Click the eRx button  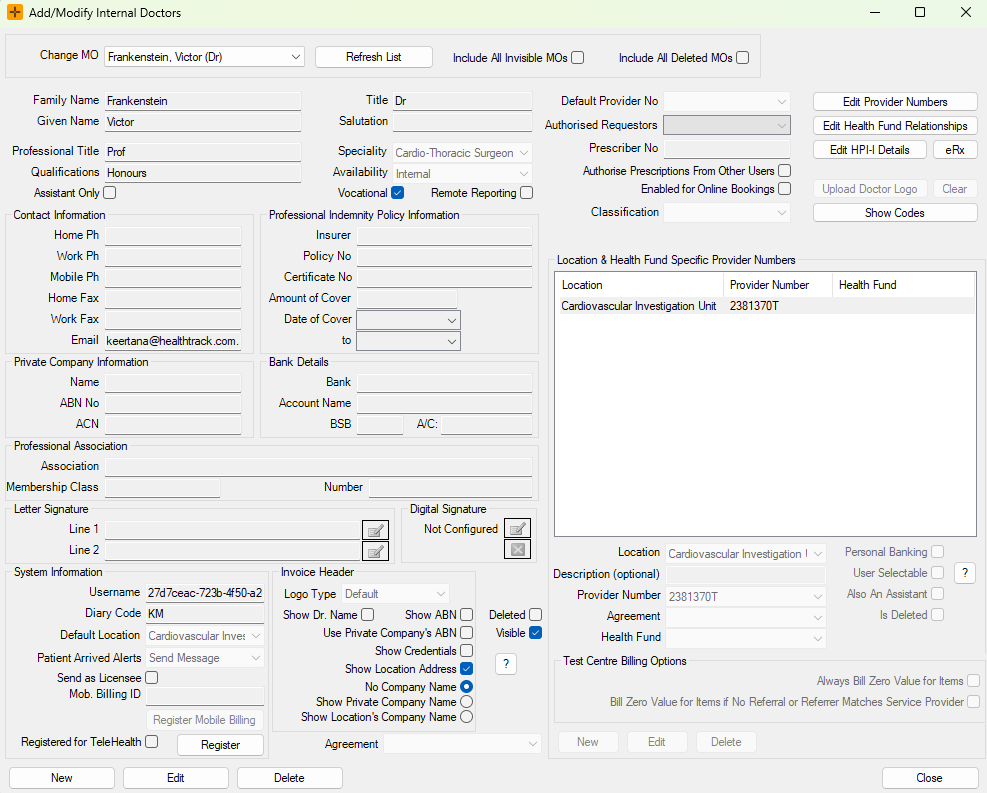tap(954, 150)
